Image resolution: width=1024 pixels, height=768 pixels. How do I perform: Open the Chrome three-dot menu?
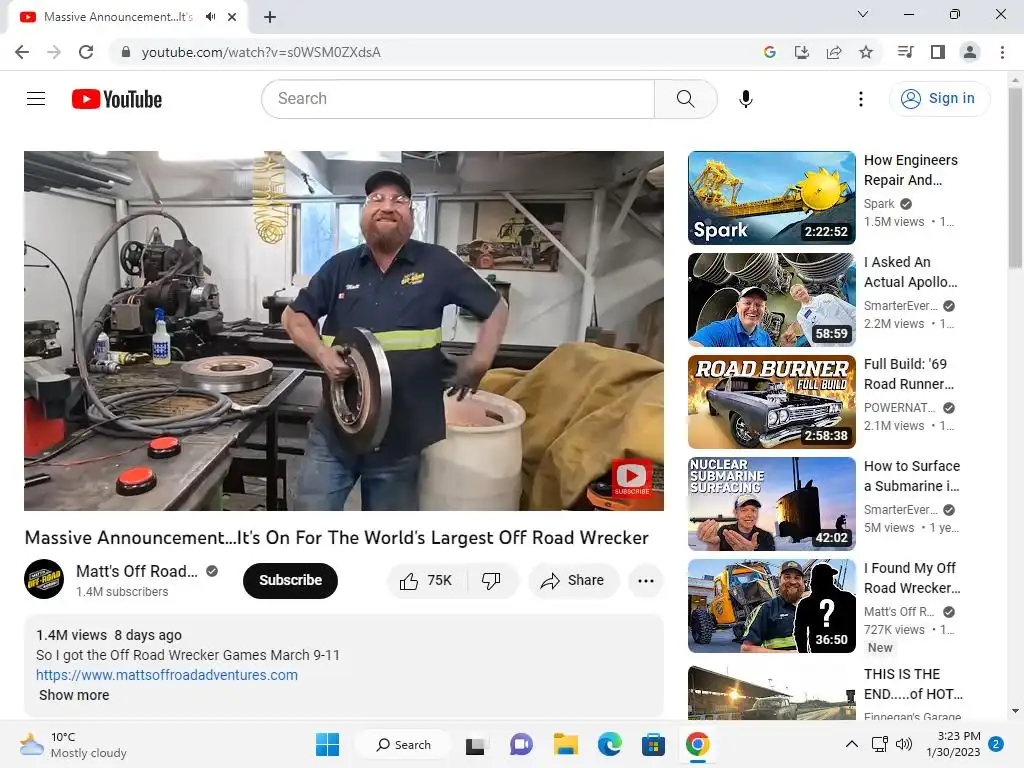pos(1002,52)
